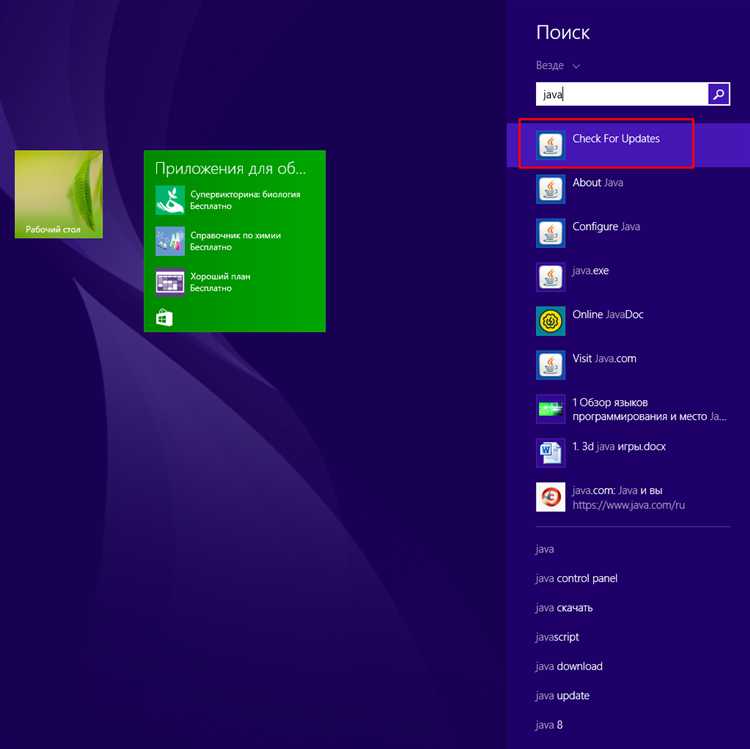Launch the Configure Java icon
750x749 pixels.
[551, 233]
